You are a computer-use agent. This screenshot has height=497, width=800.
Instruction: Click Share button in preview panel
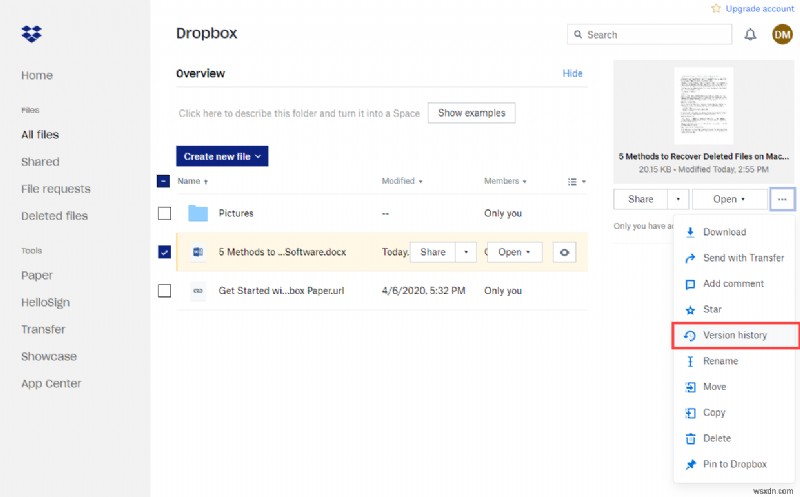(x=640, y=200)
